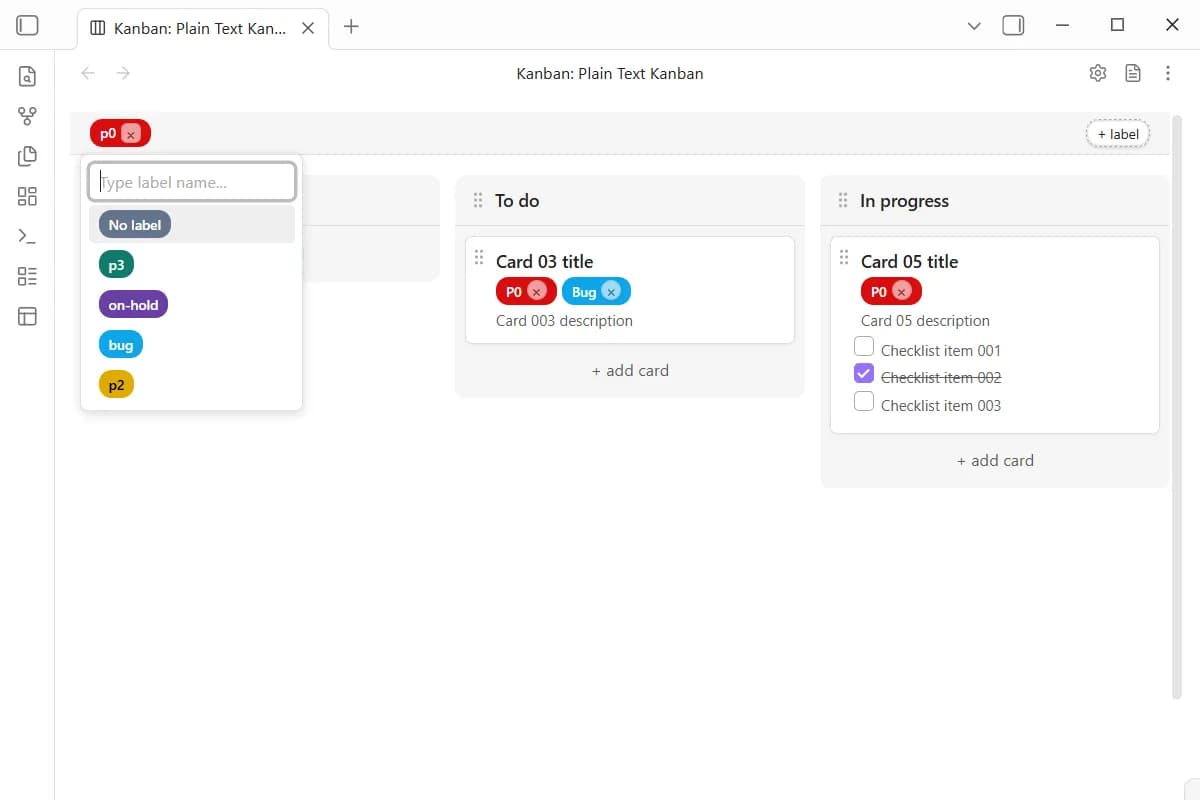Grab the To do column drag handle
Viewport: 1200px width, 800px height.
pos(478,201)
